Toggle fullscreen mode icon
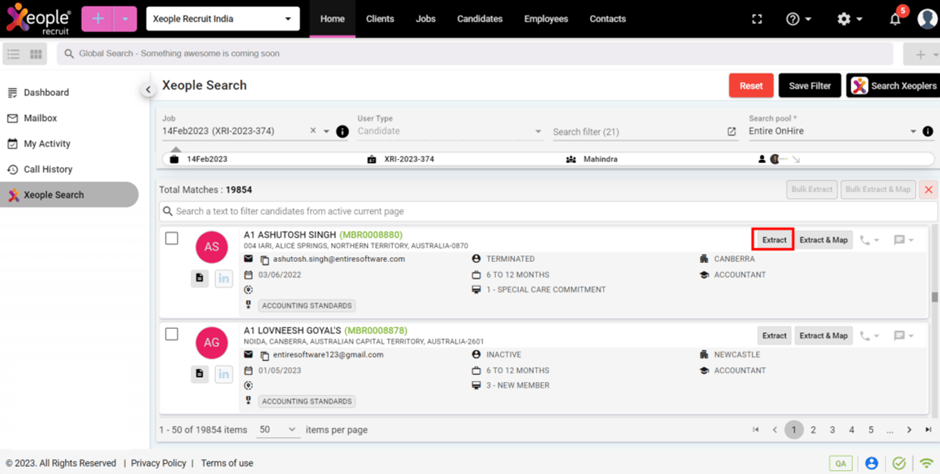 (x=757, y=19)
